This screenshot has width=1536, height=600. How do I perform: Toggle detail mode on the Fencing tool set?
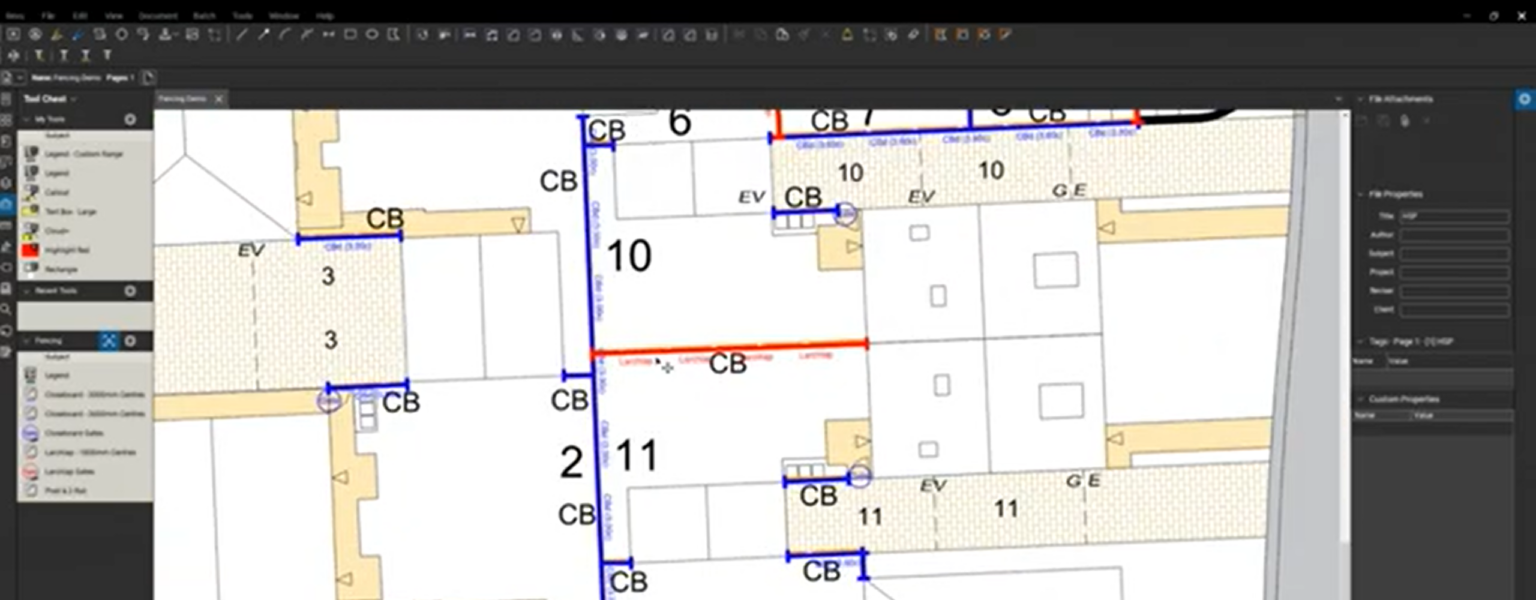107,341
